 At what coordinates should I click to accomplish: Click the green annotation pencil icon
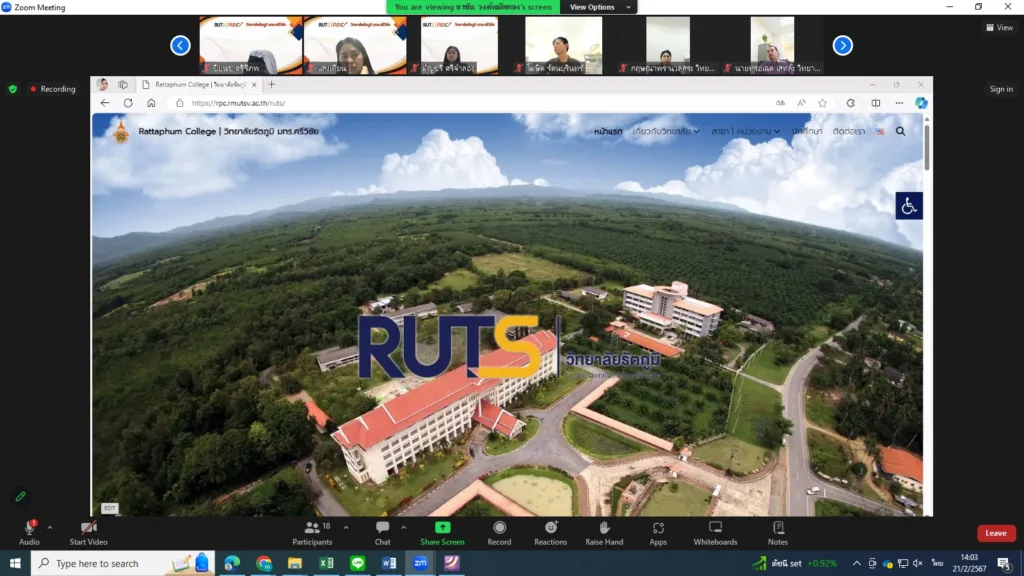[x=21, y=497]
